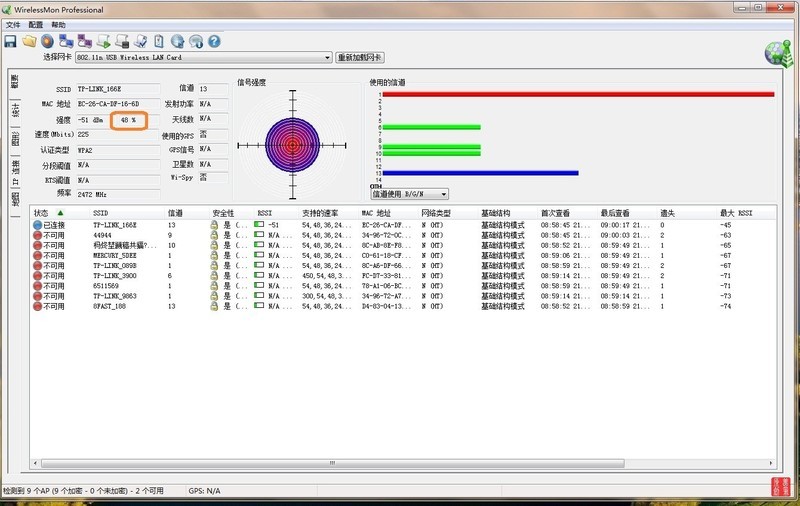Click the horizontal scrollbar right arrow

pos(771,463)
